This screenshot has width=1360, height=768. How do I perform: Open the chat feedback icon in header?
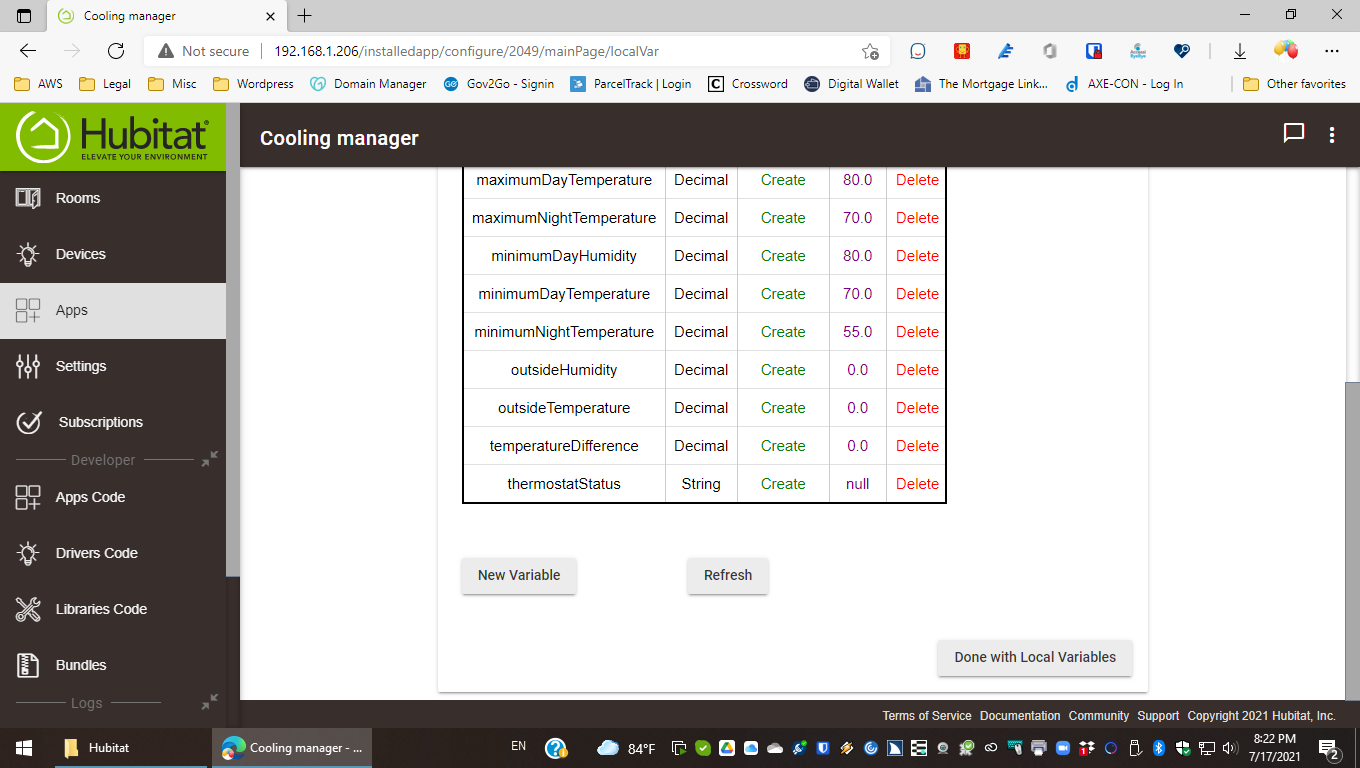(1294, 134)
